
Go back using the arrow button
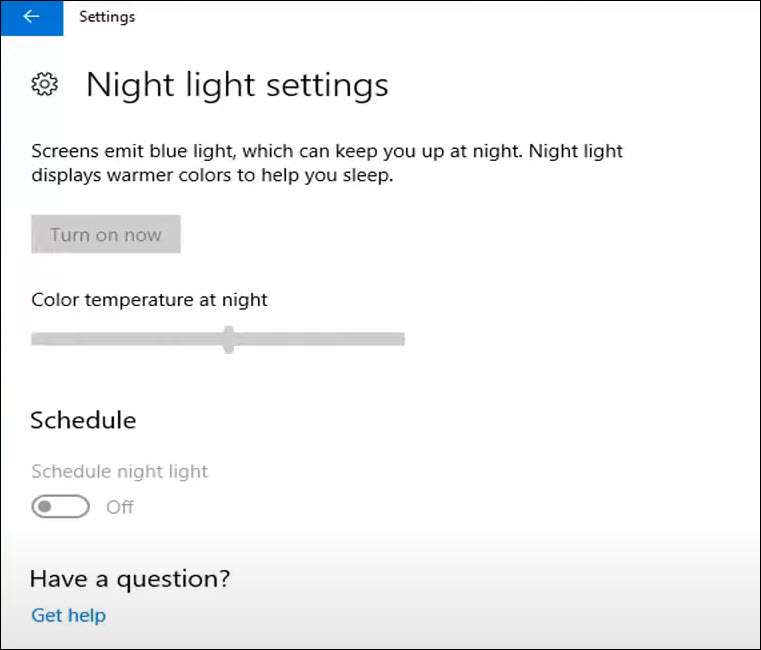coord(31,17)
